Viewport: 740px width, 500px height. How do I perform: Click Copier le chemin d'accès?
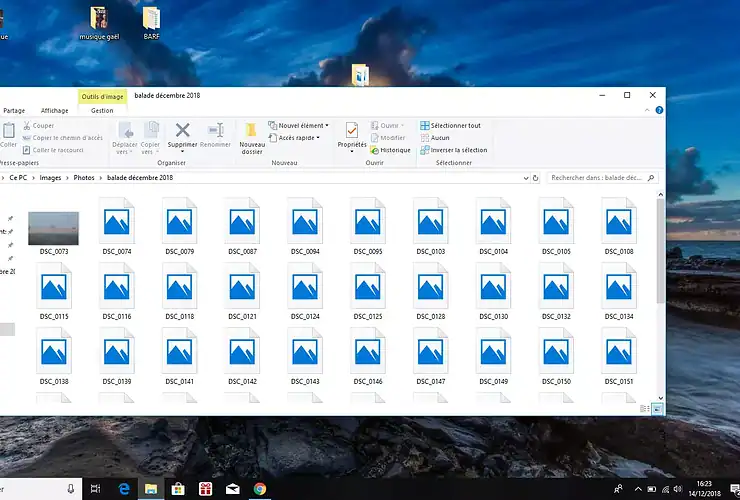click(62, 138)
